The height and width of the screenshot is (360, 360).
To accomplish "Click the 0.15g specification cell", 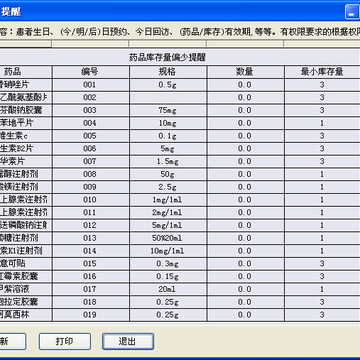I will [x=168, y=276].
